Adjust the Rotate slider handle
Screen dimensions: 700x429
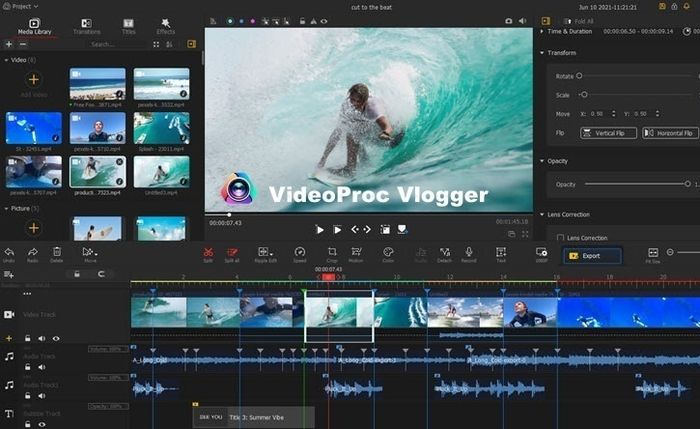pos(579,76)
